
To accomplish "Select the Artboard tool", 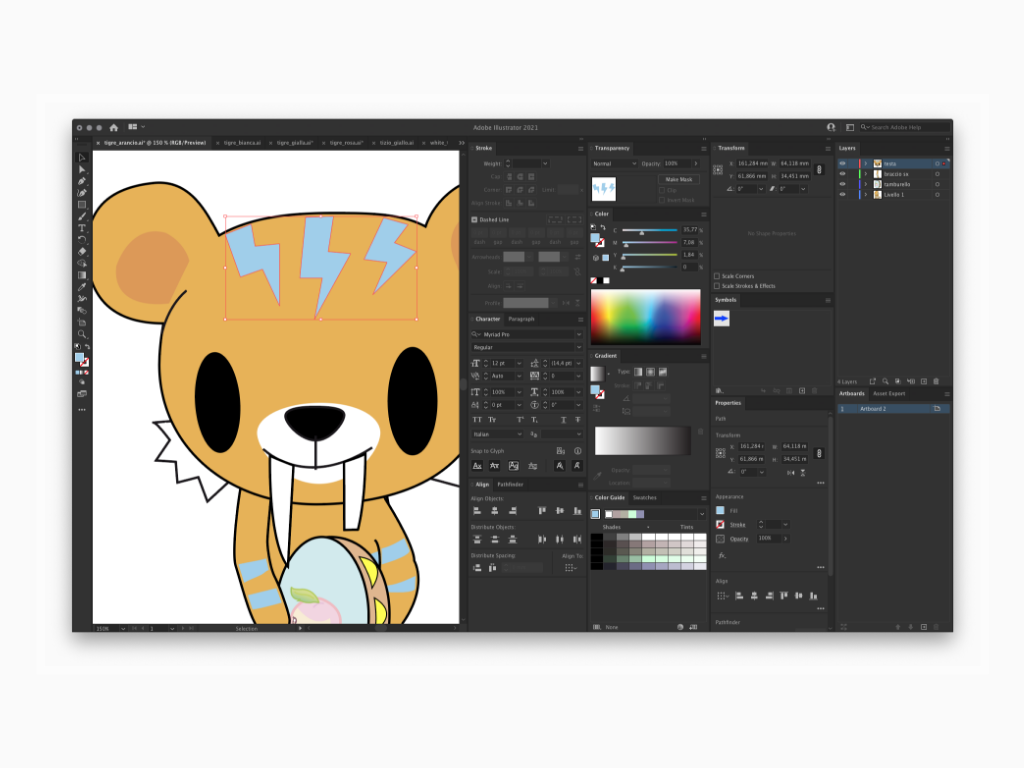I will point(82,322).
